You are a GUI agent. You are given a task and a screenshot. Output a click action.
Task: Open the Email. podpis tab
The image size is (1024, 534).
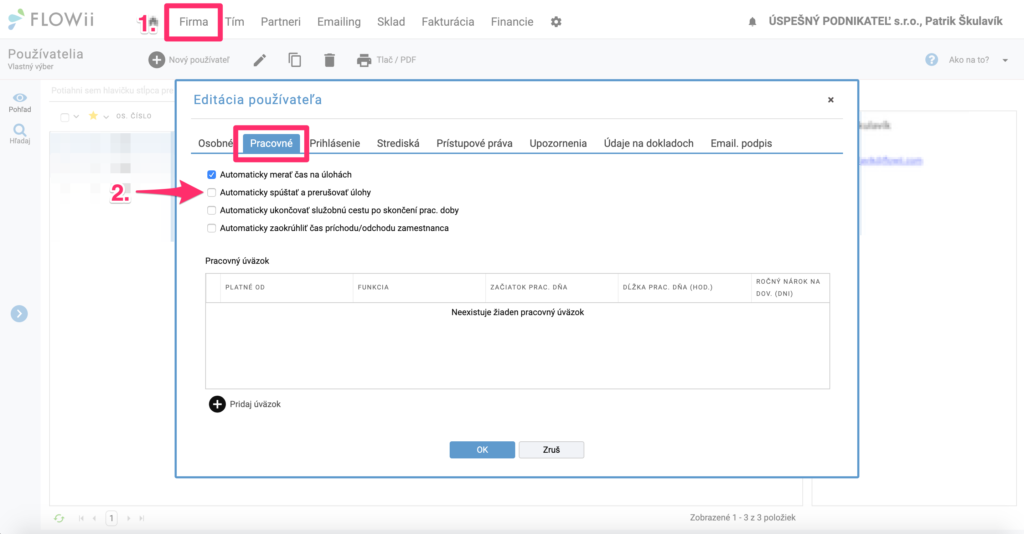pyautogui.click(x=741, y=144)
